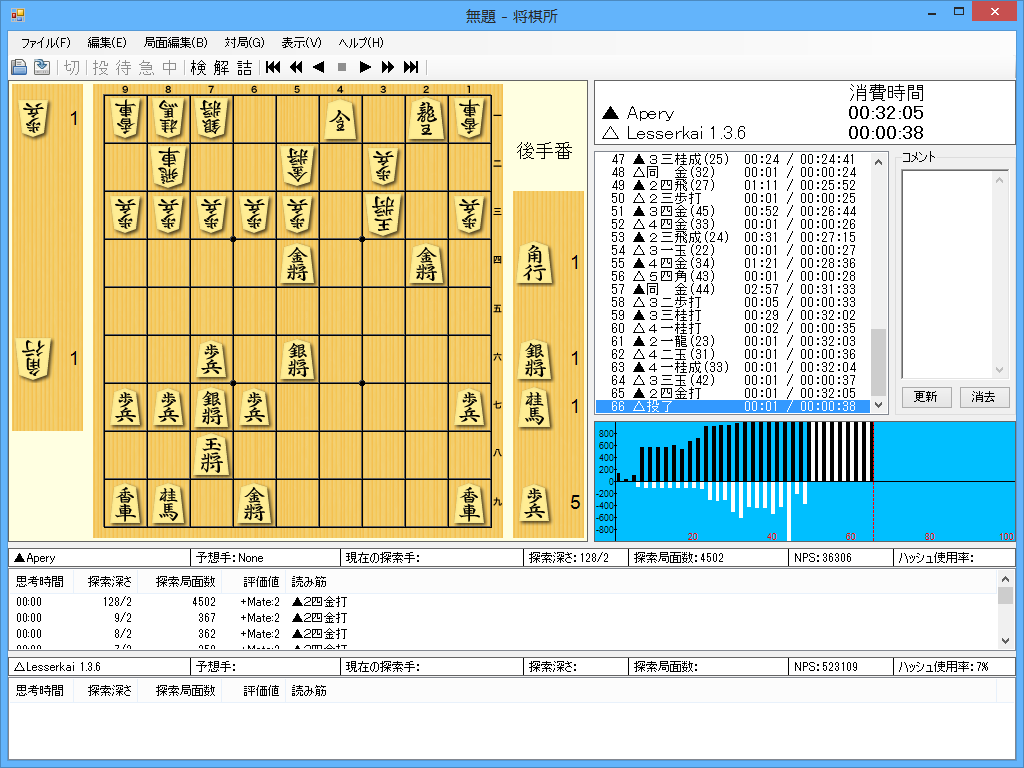
Task: Click the 消去 button
Action: [984, 397]
